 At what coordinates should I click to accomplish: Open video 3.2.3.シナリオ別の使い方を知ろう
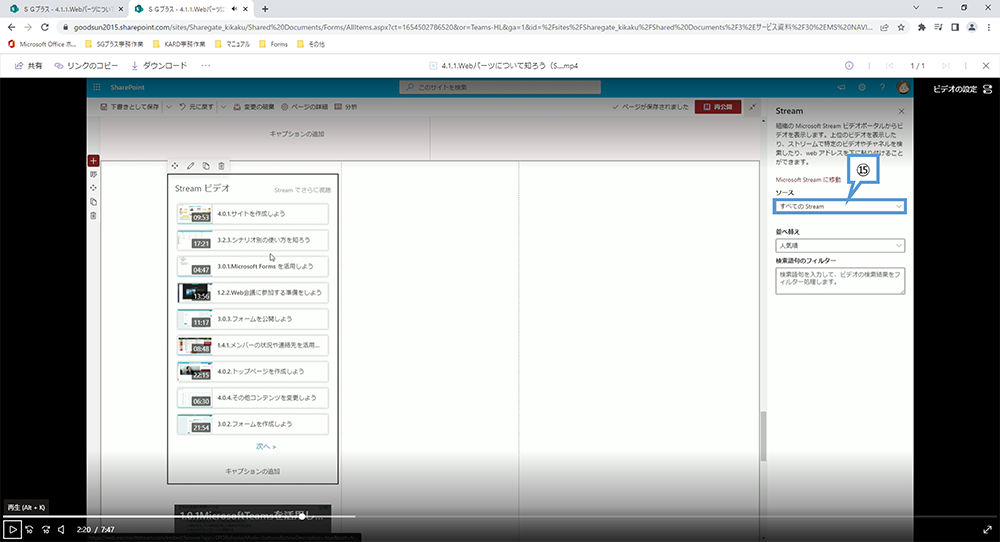(253, 240)
